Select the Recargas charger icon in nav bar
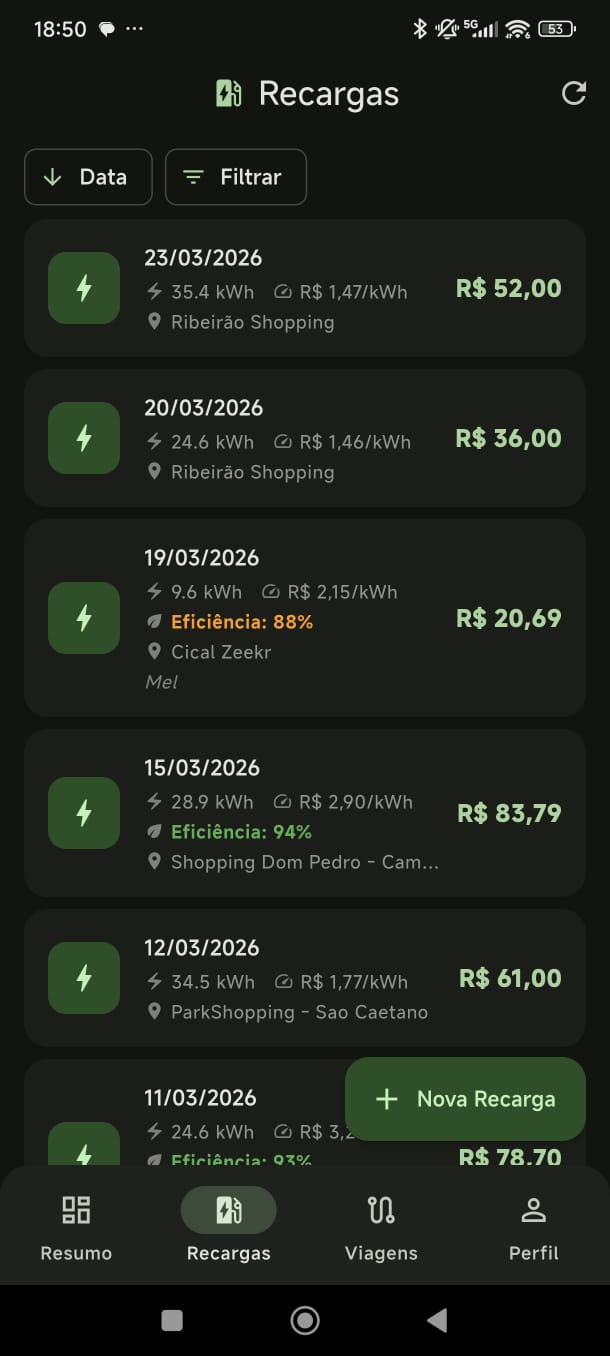Viewport: 610px width, 1356px height. (x=228, y=1209)
